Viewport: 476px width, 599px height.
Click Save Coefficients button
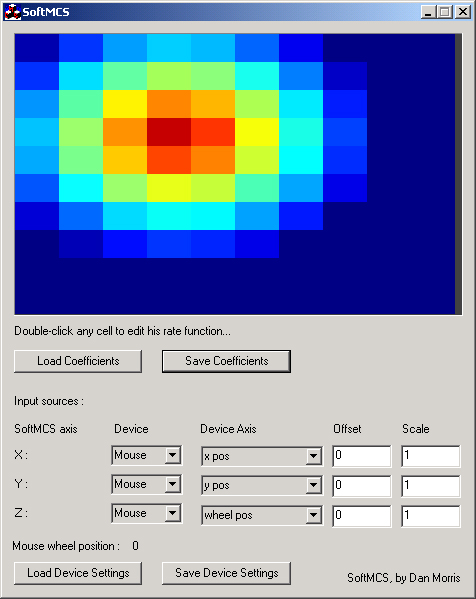pos(226,361)
